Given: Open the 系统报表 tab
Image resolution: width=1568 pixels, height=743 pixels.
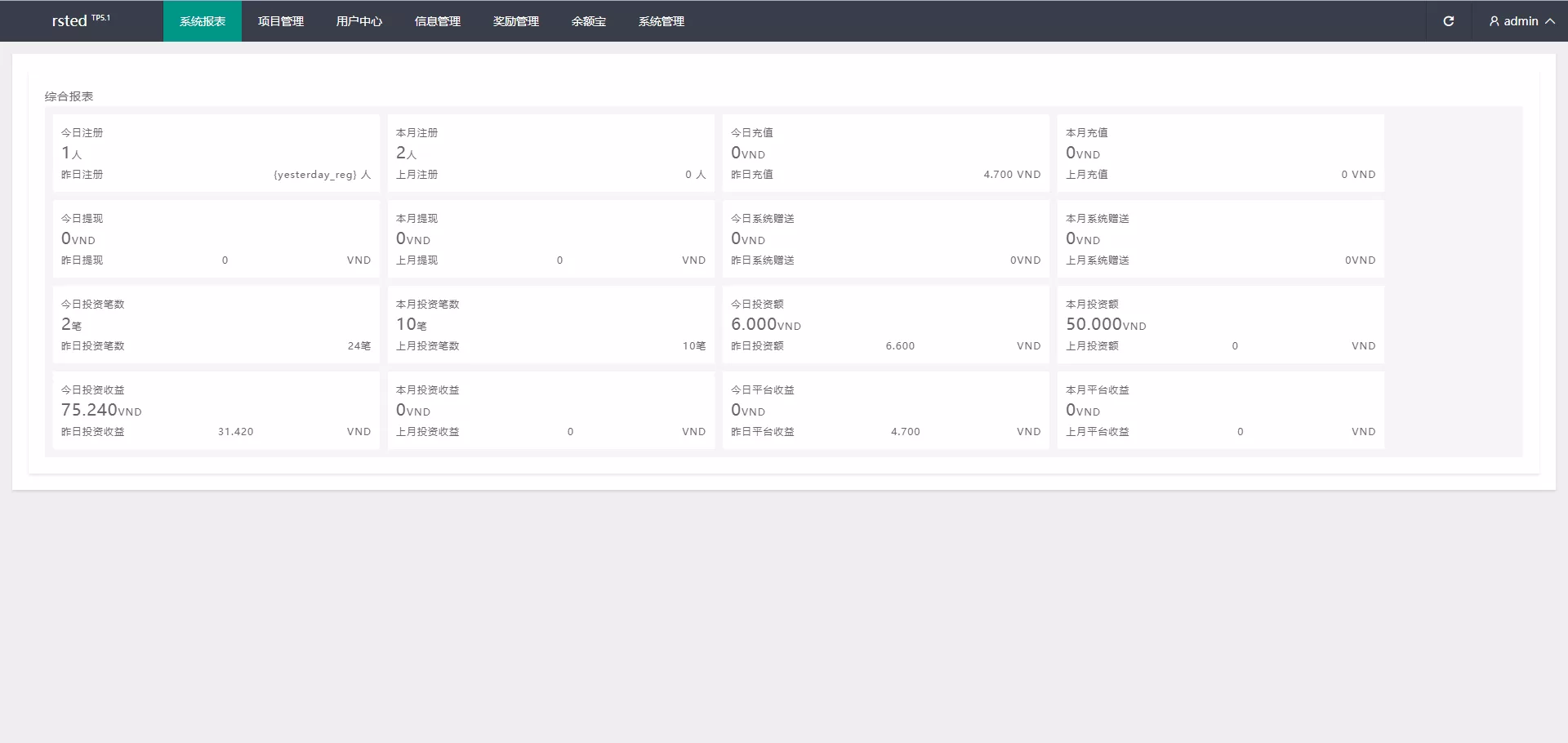Looking at the screenshot, I should pos(203,21).
